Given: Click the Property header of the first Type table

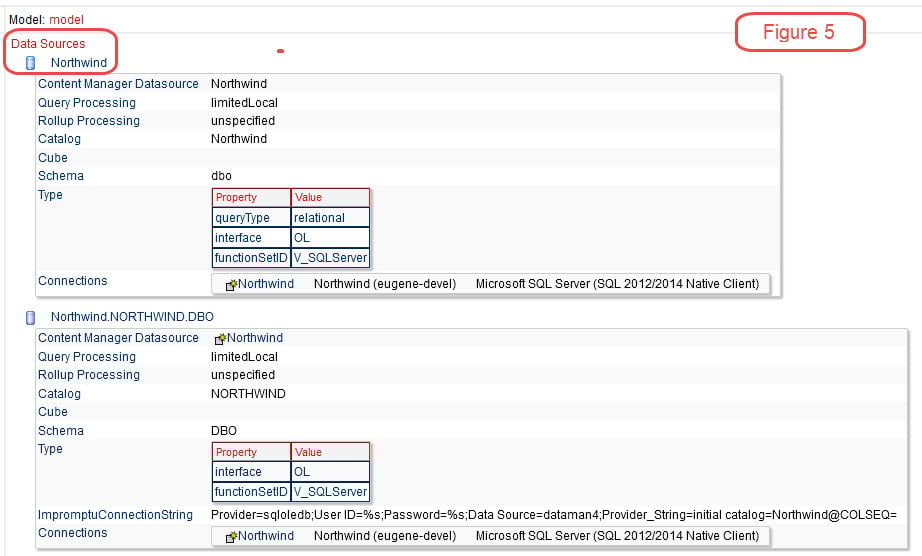Looking at the screenshot, I should tap(252, 197).
